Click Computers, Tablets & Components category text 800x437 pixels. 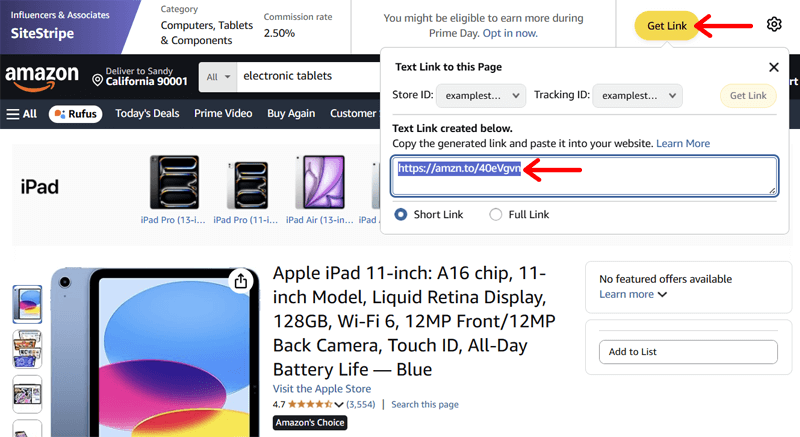207,33
